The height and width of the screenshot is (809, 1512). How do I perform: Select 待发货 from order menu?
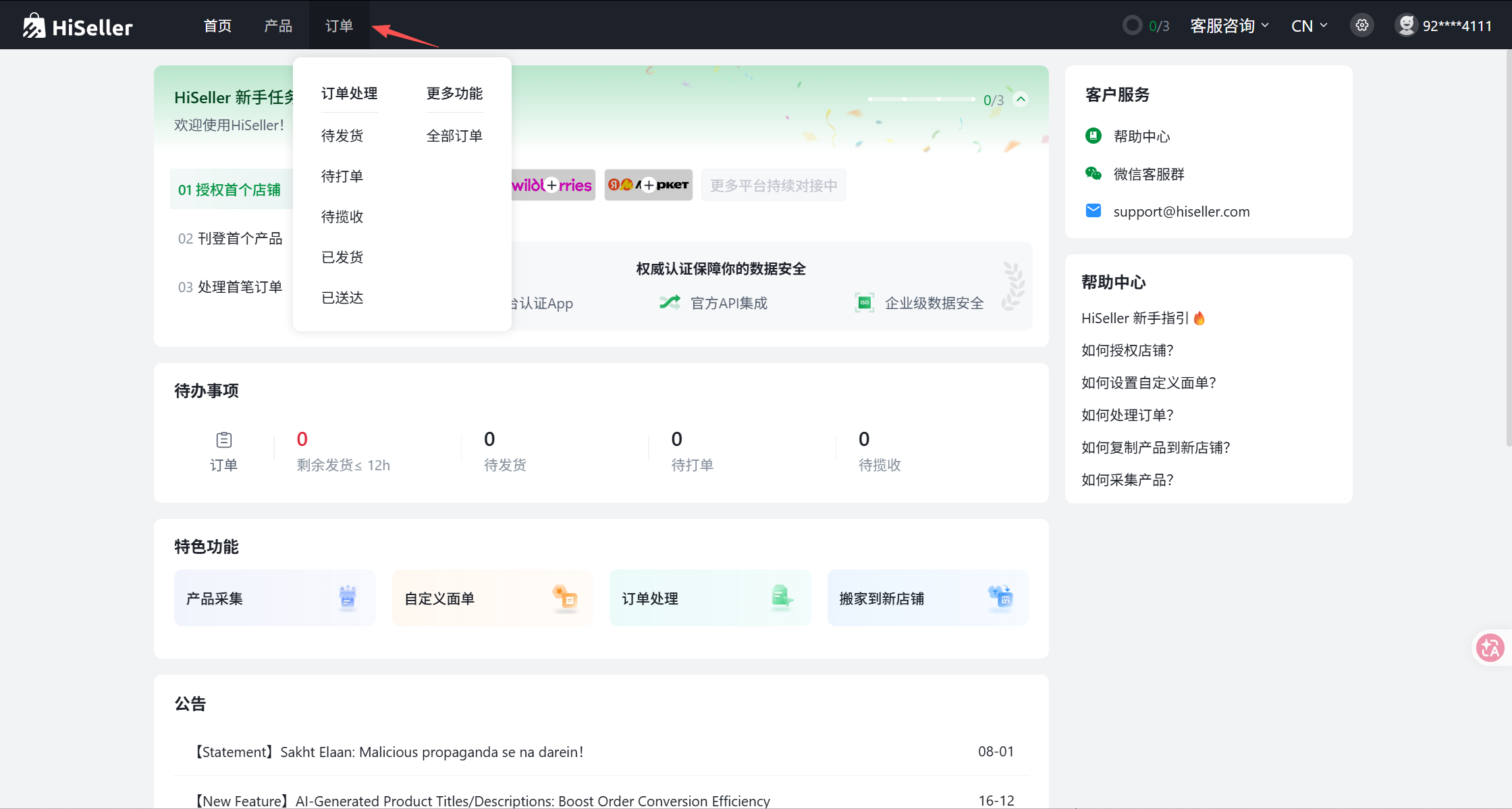(x=342, y=136)
